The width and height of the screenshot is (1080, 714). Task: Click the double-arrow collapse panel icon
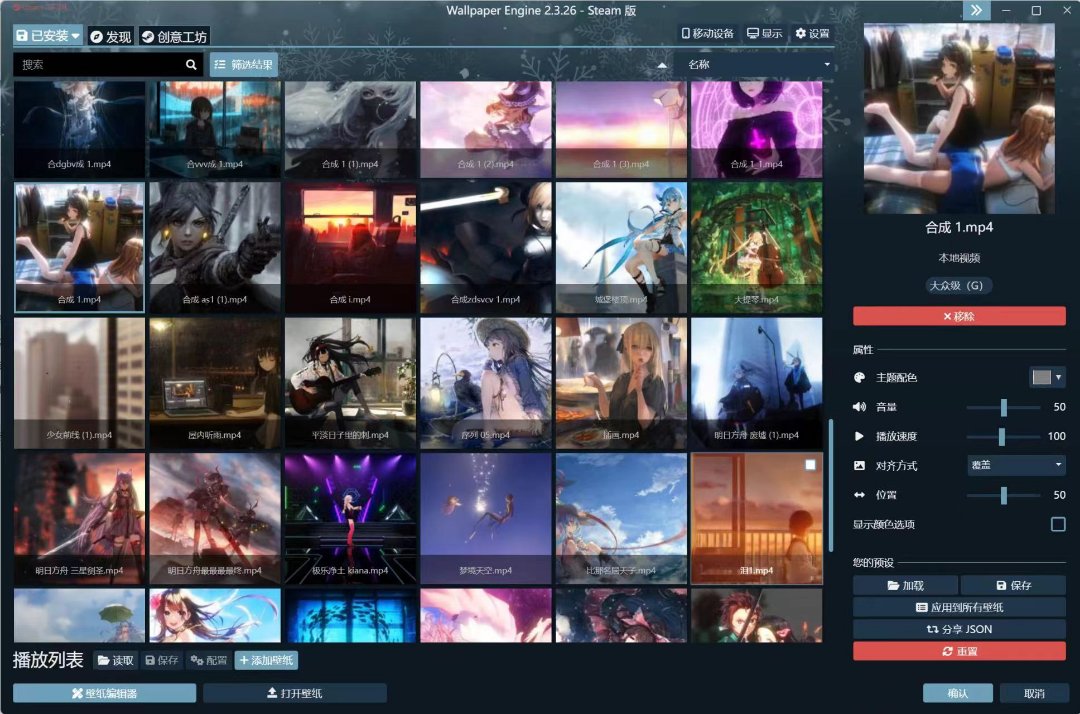click(976, 10)
